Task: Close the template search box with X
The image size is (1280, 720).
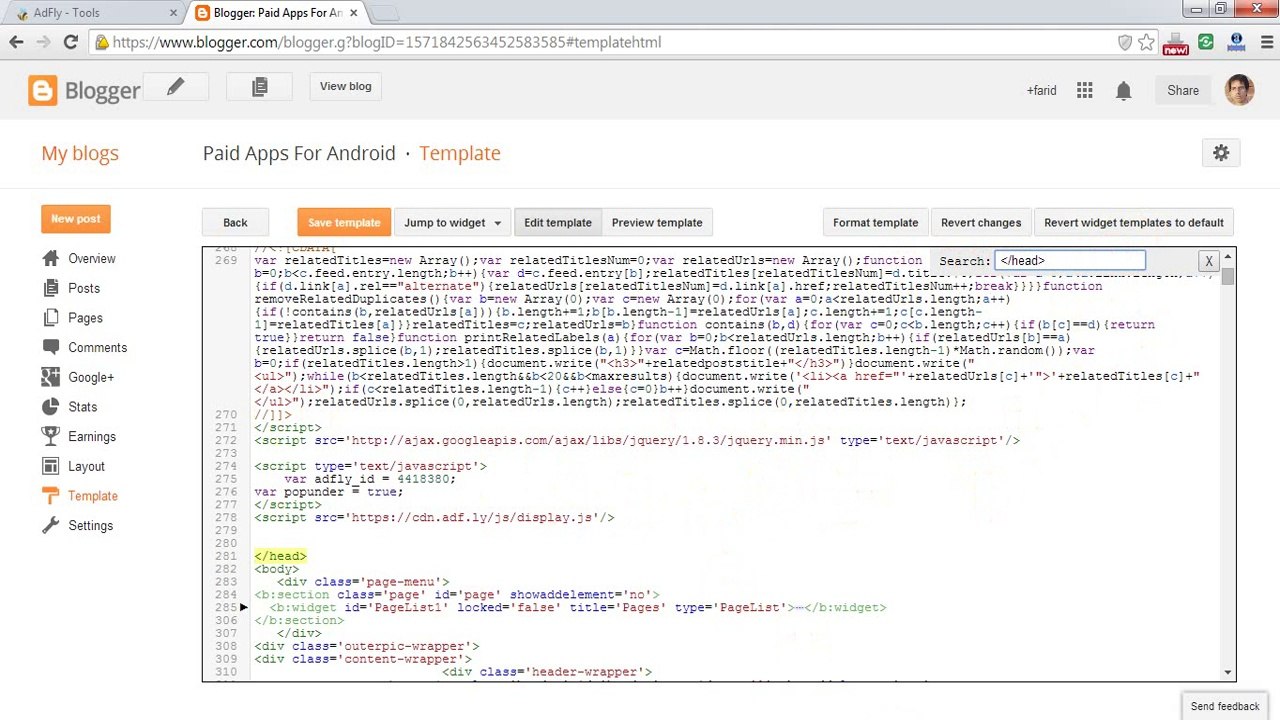Action: pos(1209,262)
